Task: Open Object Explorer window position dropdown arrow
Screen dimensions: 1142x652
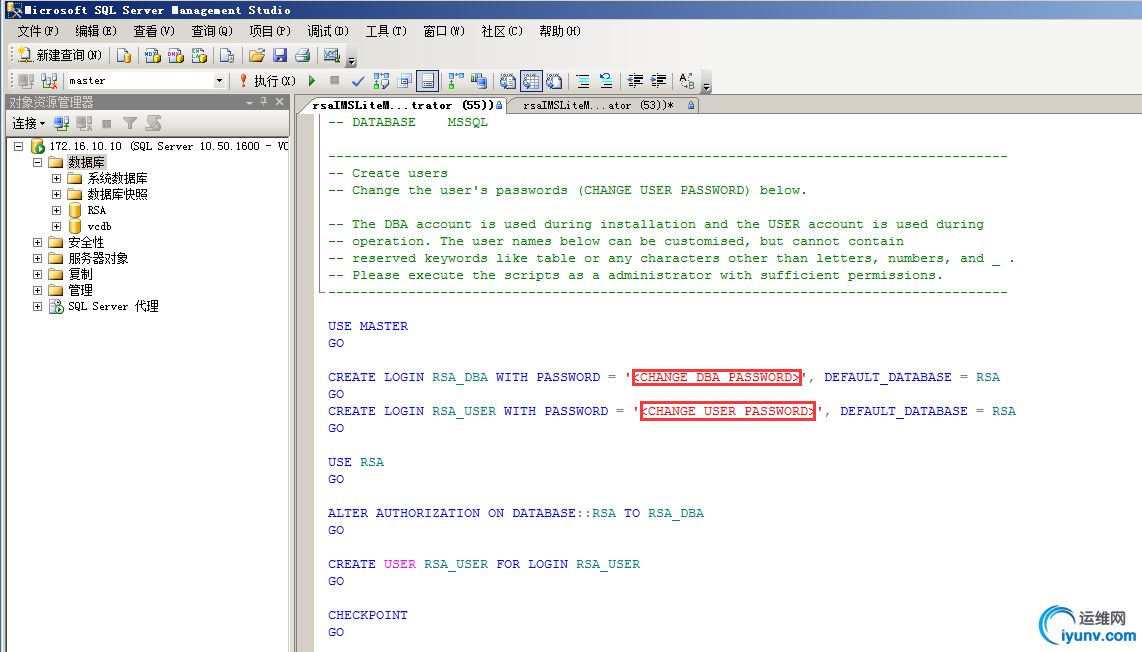Action: point(250,102)
